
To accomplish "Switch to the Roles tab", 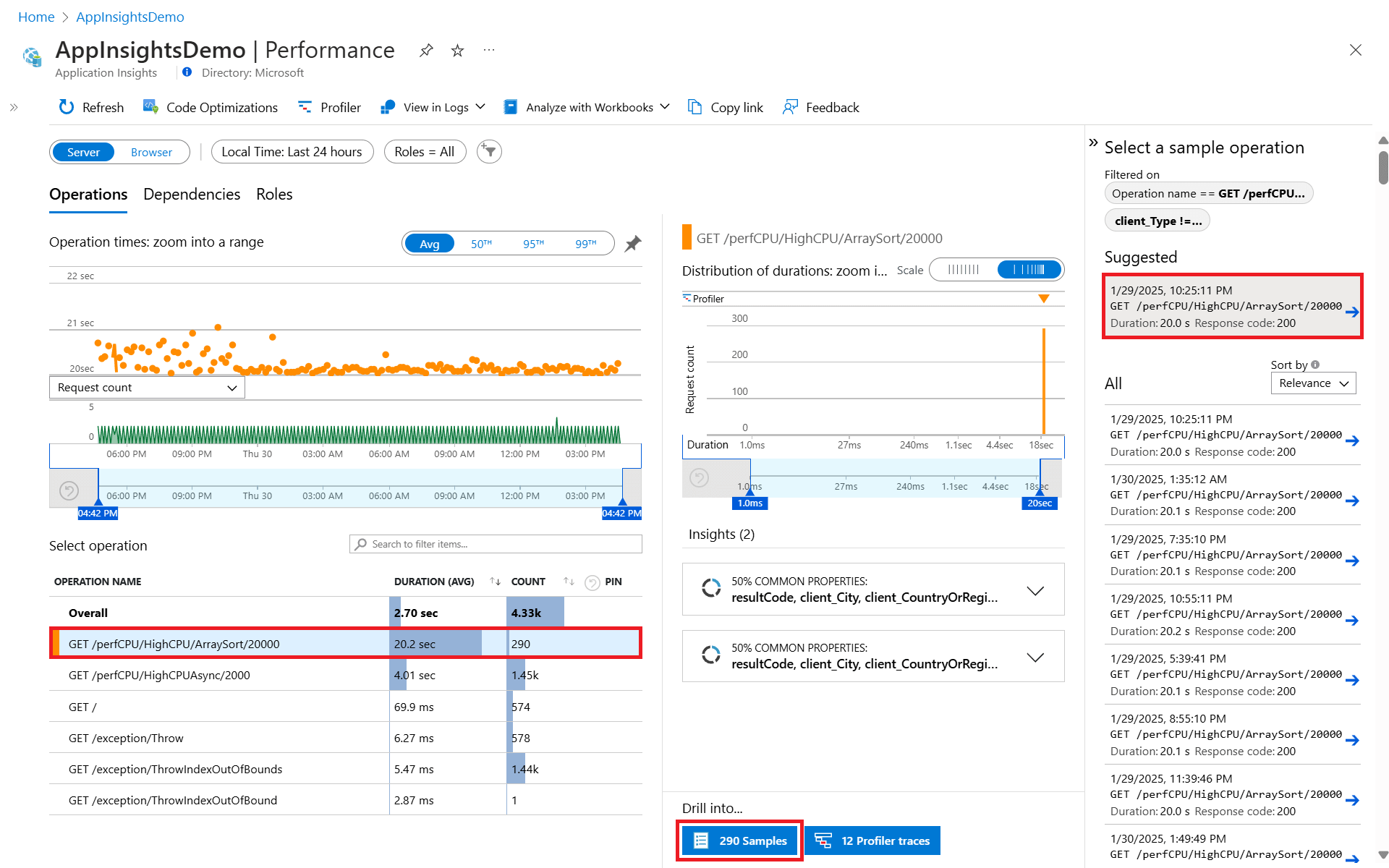I will point(274,195).
